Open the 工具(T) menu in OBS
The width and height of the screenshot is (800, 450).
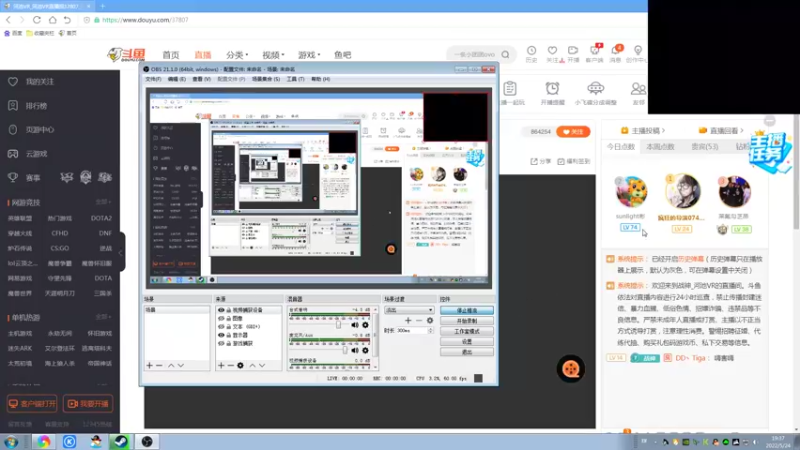(295, 79)
